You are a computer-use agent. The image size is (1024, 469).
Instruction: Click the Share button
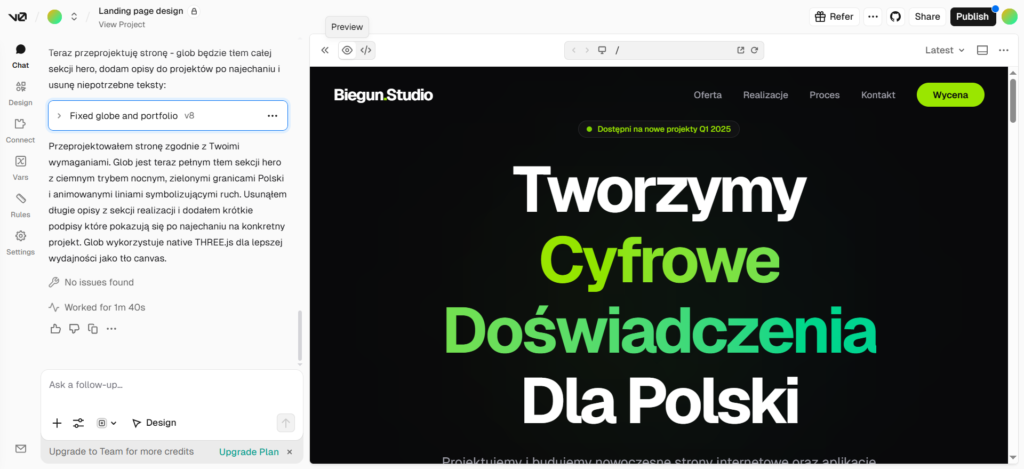coord(927,17)
